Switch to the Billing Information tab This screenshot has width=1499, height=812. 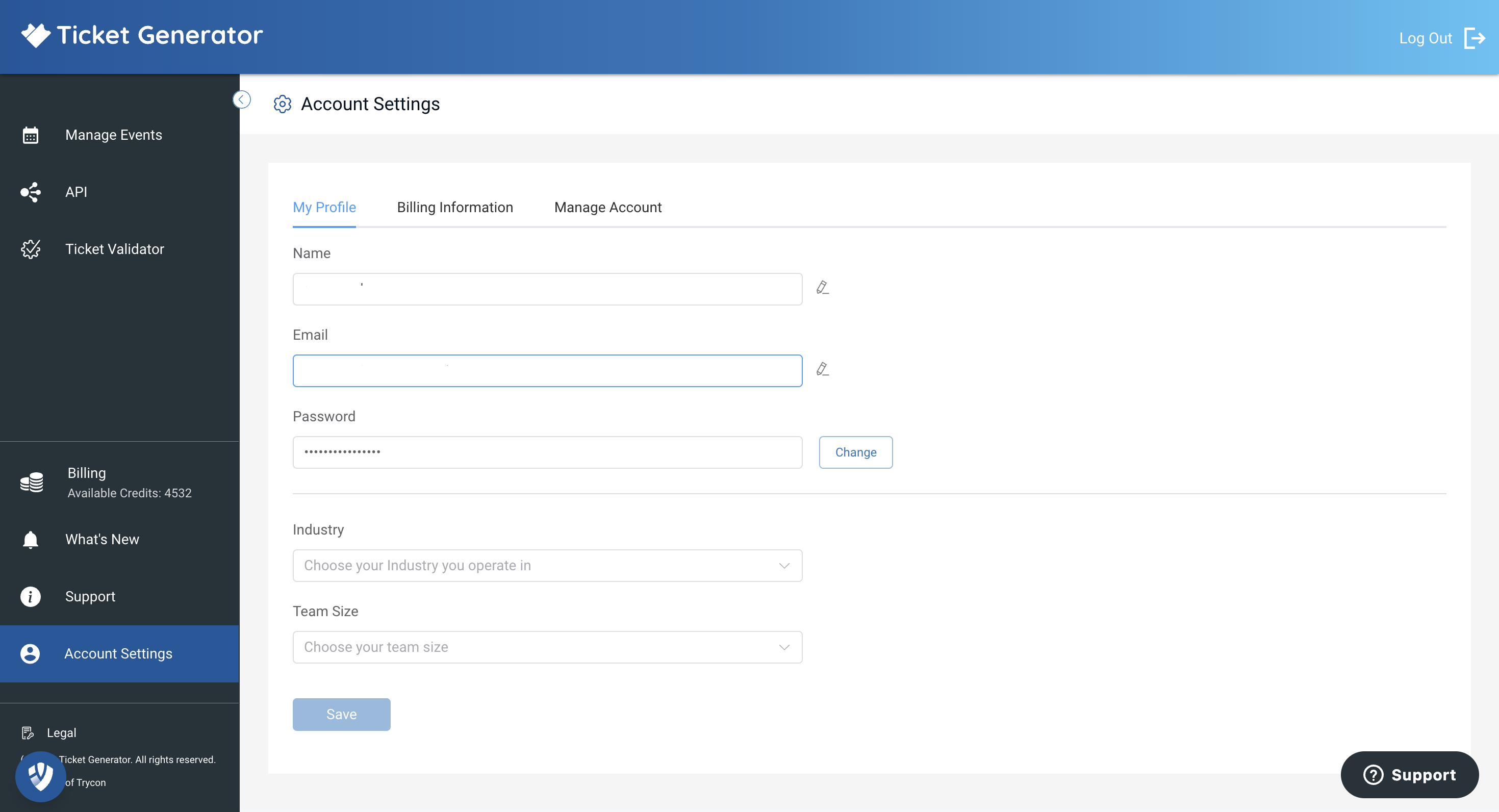coord(455,207)
